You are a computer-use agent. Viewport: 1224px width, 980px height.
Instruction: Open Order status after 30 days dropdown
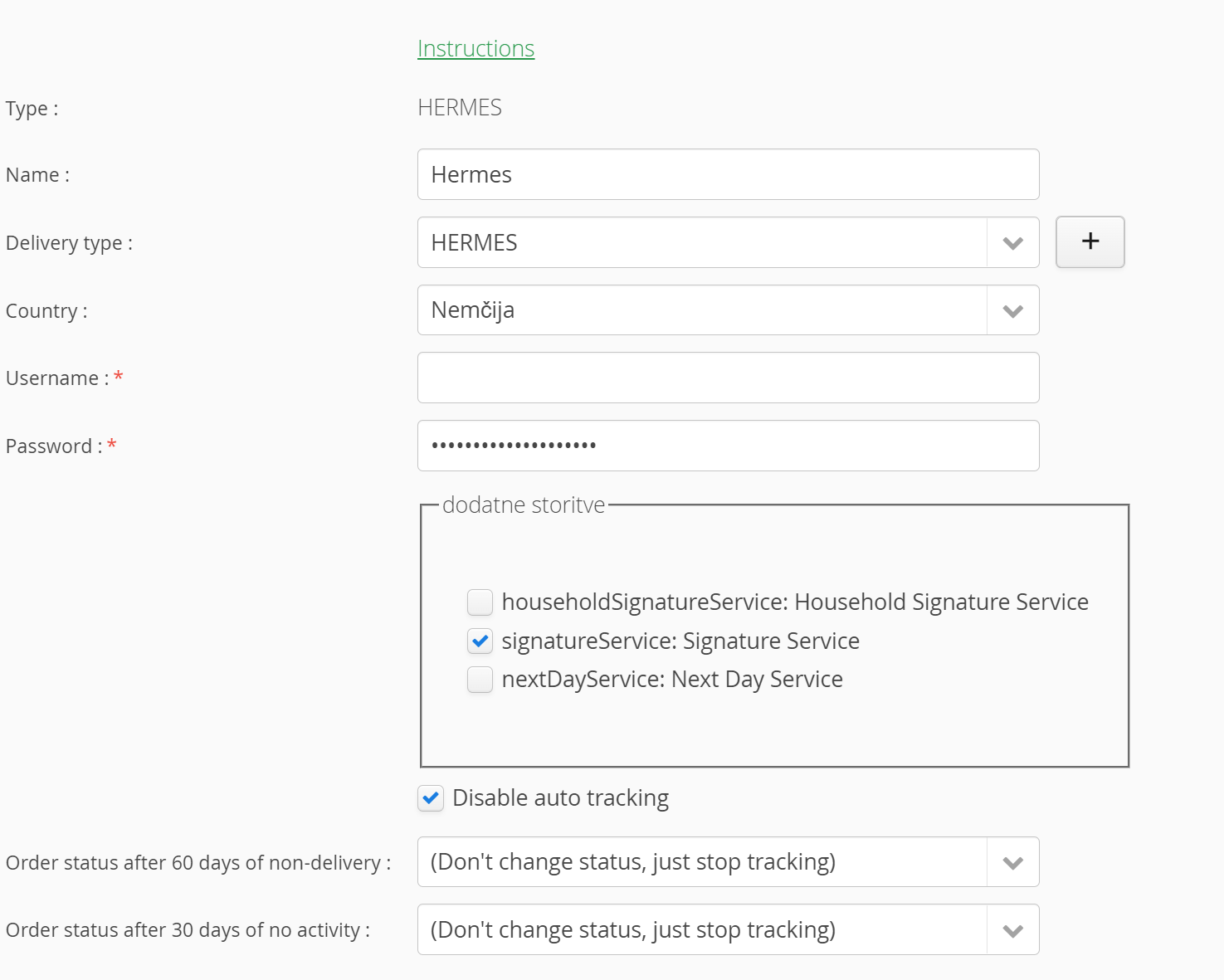tap(728, 929)
